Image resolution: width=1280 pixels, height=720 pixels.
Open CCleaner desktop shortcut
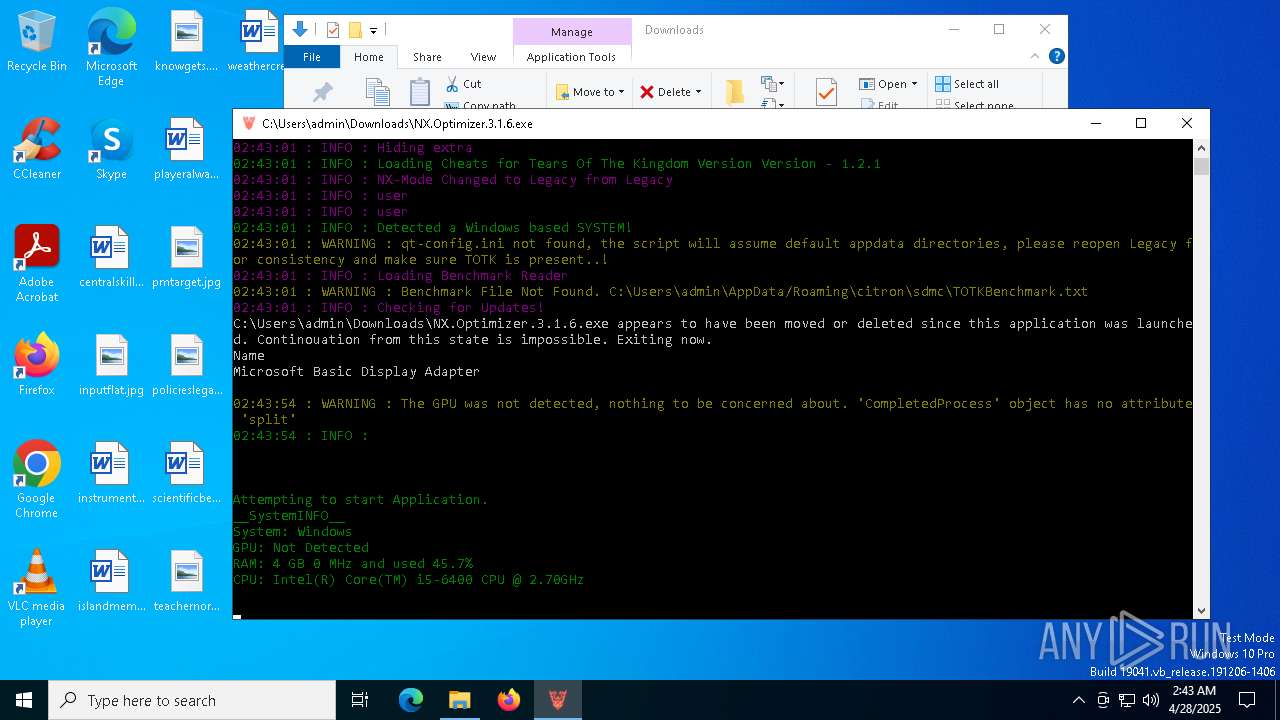pyautogui.click(x=37, y=150)
